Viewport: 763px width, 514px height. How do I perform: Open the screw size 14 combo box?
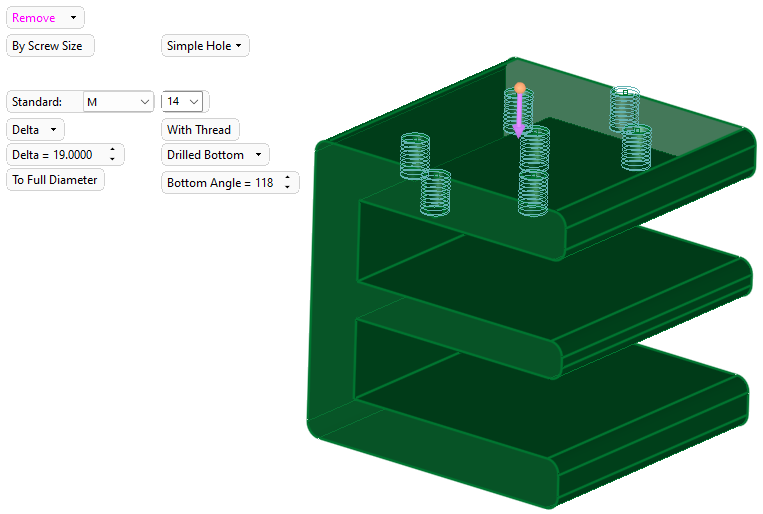(x=184, y=102)
